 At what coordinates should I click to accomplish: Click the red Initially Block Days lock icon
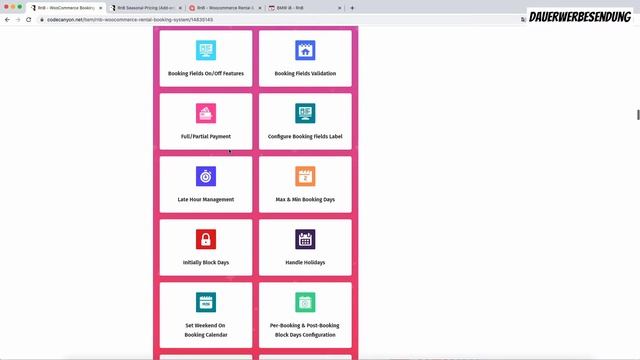[x=206, y=239]
